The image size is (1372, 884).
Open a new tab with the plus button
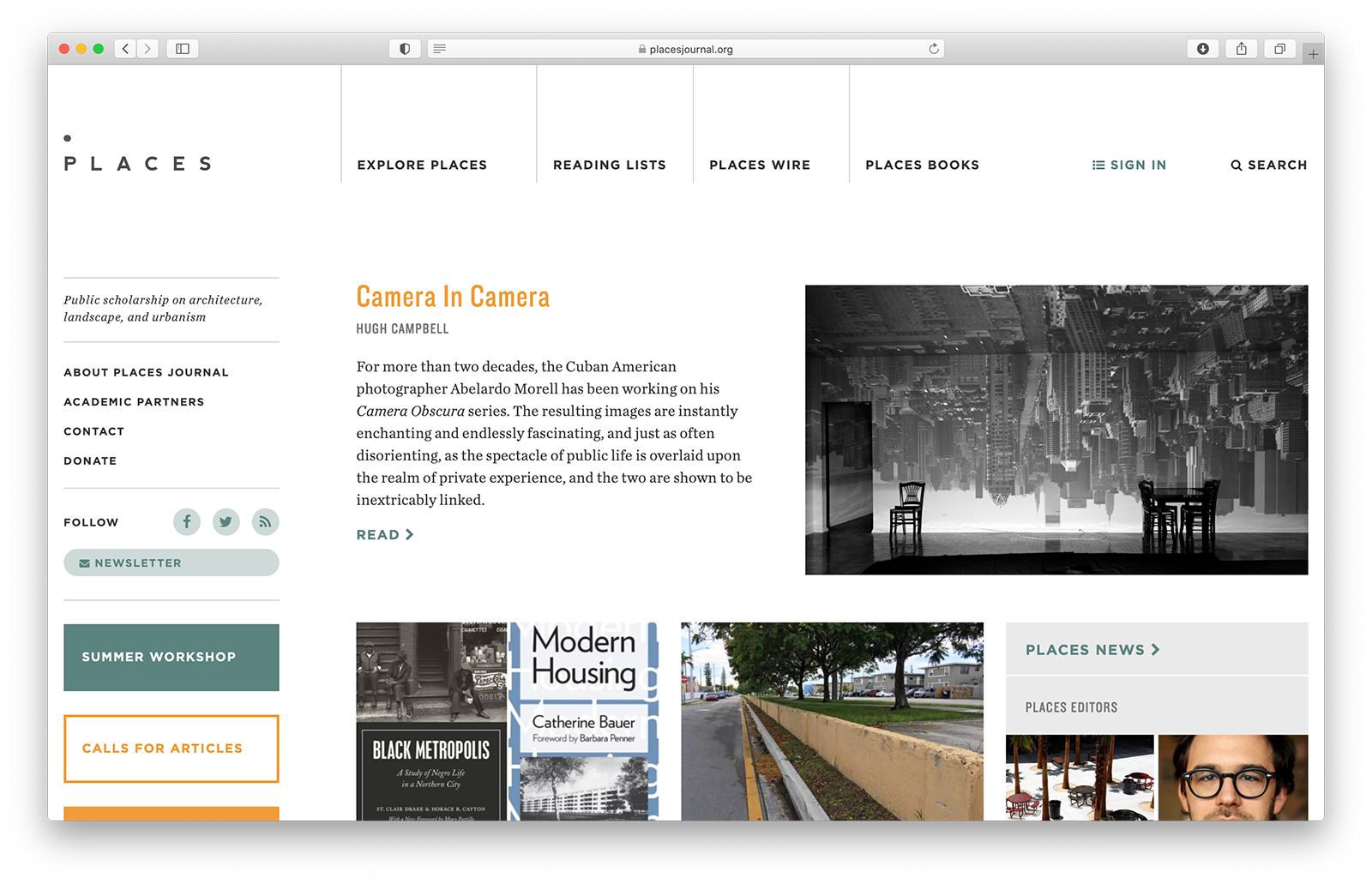tap(1313, 54)
